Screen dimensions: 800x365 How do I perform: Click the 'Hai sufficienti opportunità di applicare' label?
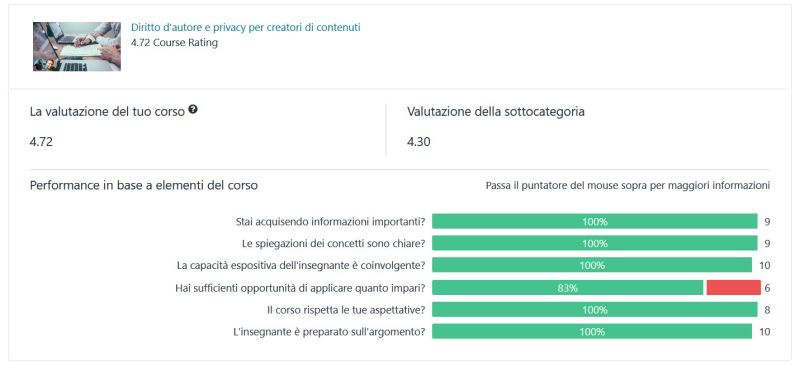point(301,288)
